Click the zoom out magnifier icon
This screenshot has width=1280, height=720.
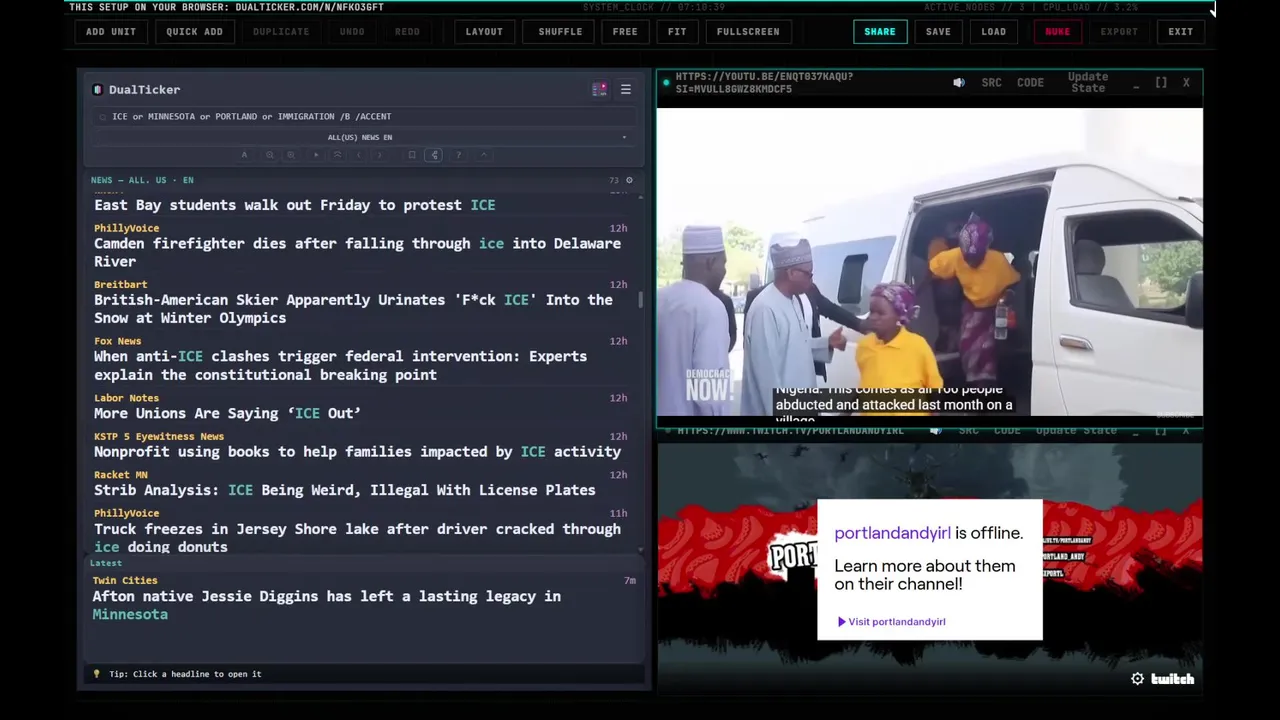(x=269, y=155)
